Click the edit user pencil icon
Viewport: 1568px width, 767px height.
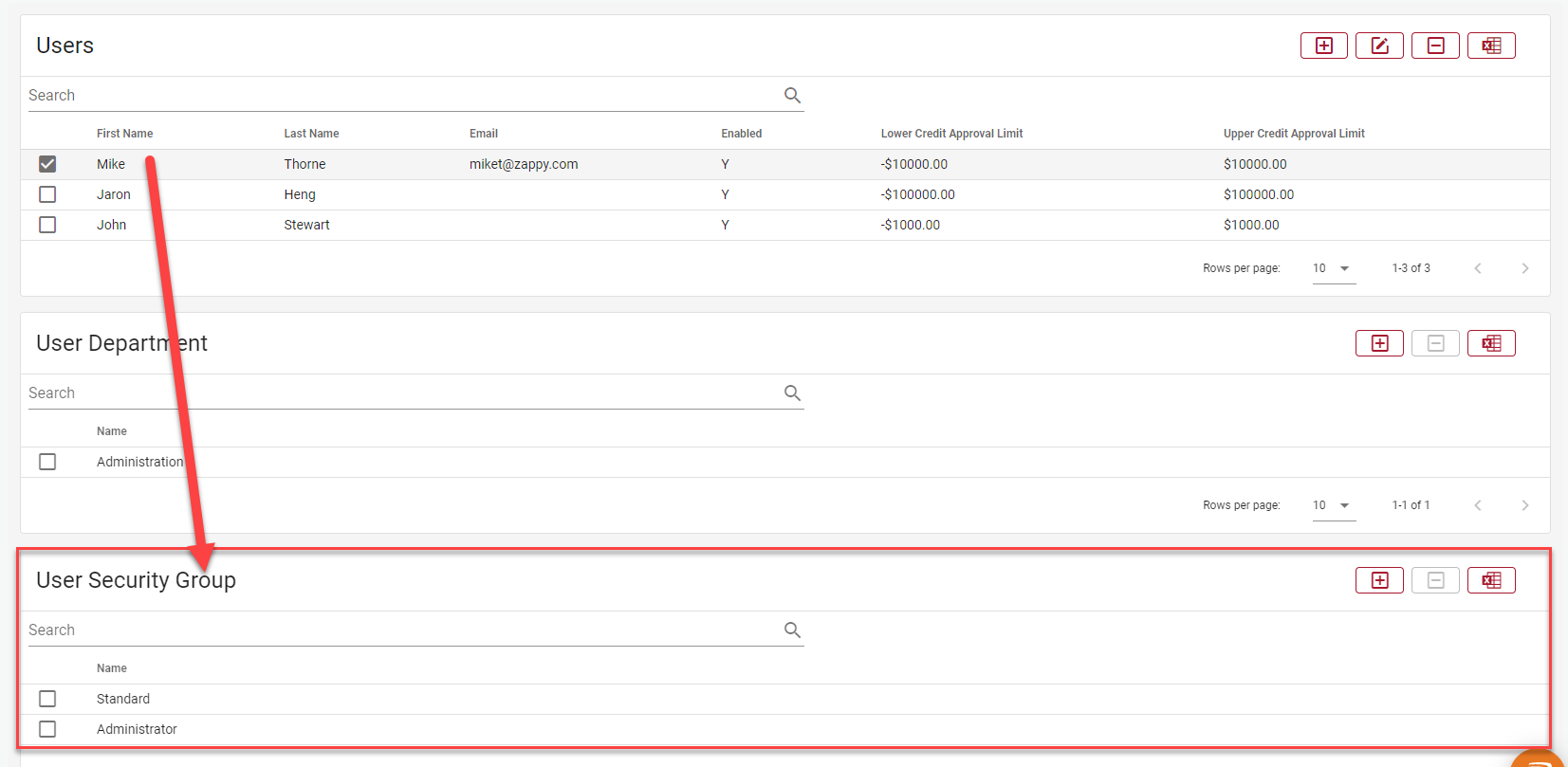(1379, 46)
